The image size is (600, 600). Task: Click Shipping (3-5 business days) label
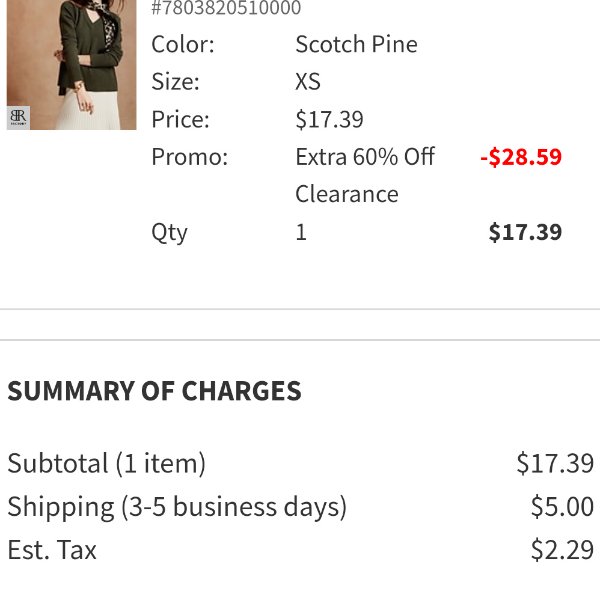177,507
